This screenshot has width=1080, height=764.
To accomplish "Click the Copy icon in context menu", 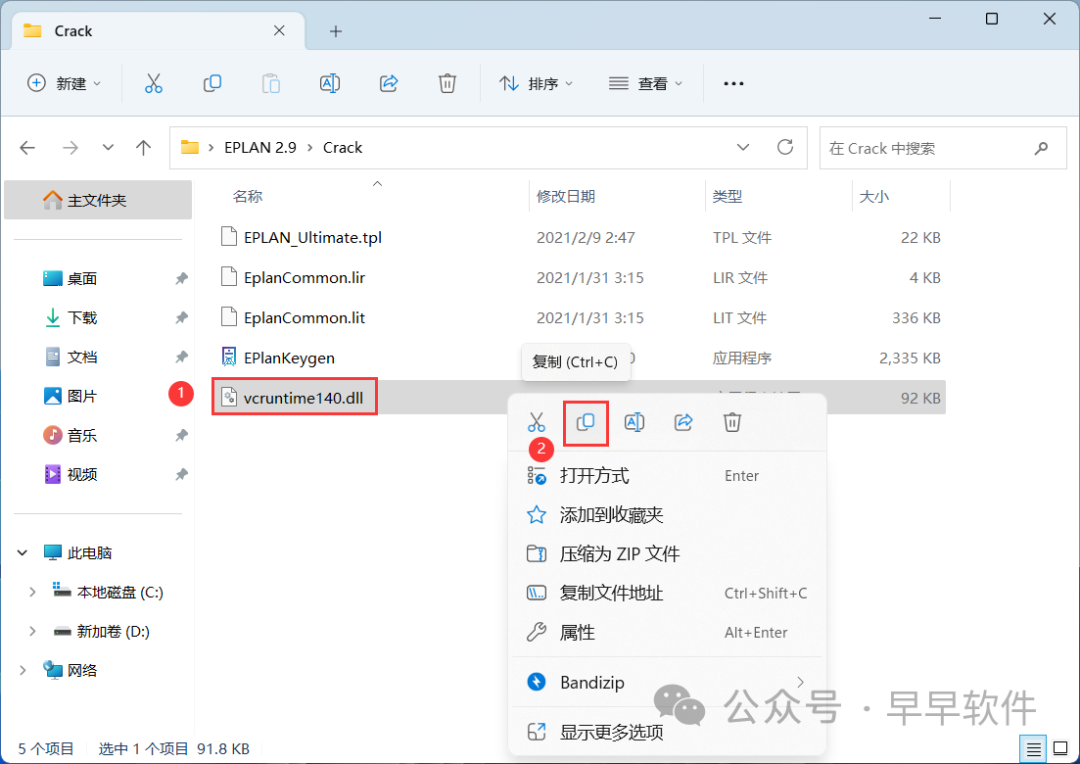I will pos(586,422).
